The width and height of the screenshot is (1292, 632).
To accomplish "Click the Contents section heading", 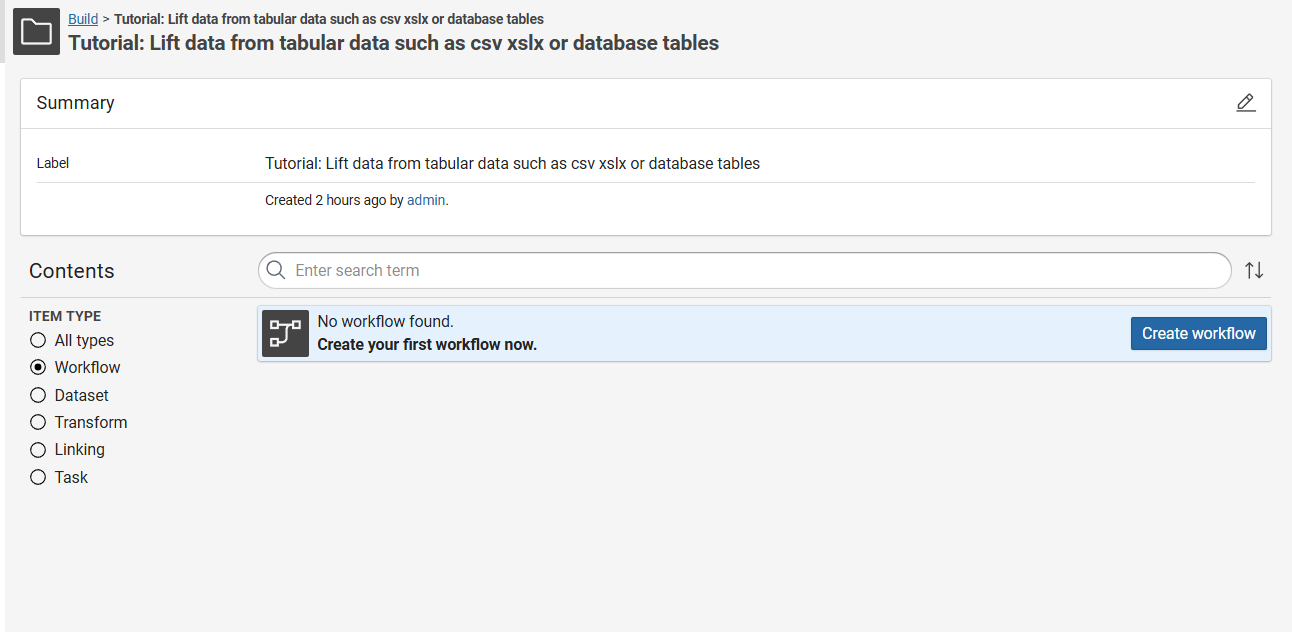I will coord(71,271).
